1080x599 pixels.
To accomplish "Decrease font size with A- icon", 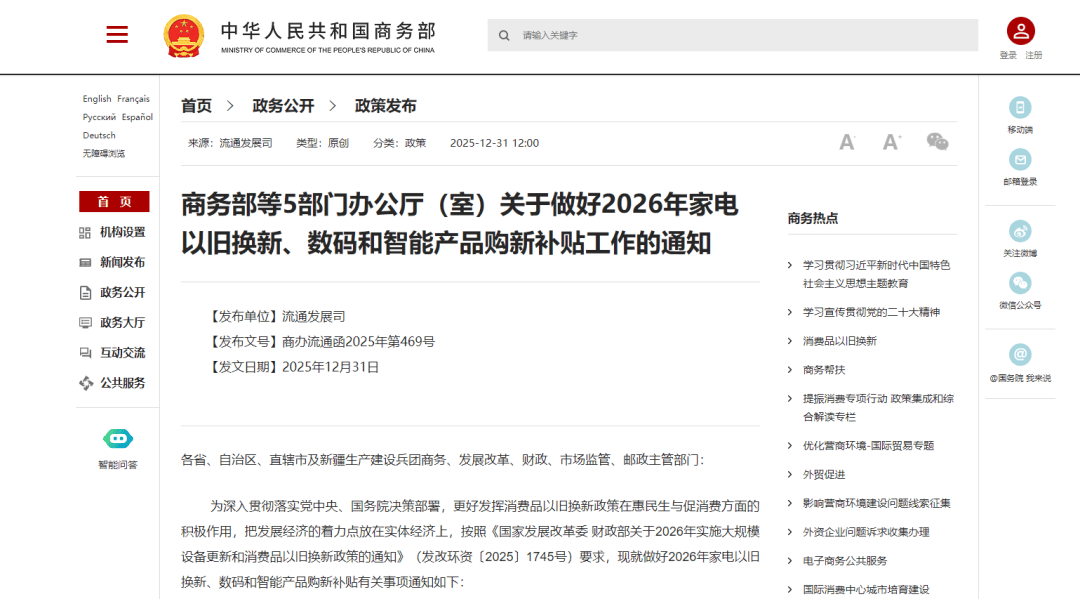I will [x=847, y=142].
